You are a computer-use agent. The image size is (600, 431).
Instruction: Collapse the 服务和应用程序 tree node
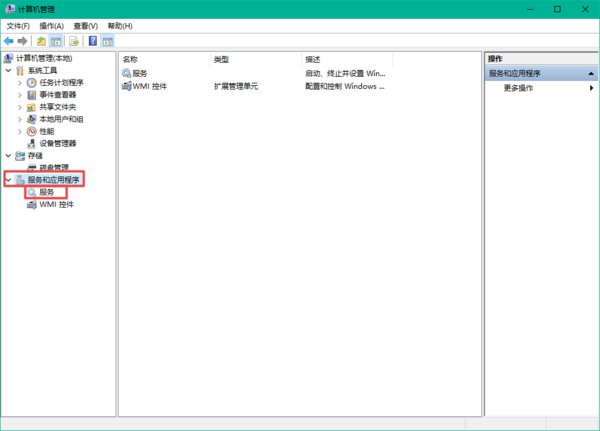(9, 180)
